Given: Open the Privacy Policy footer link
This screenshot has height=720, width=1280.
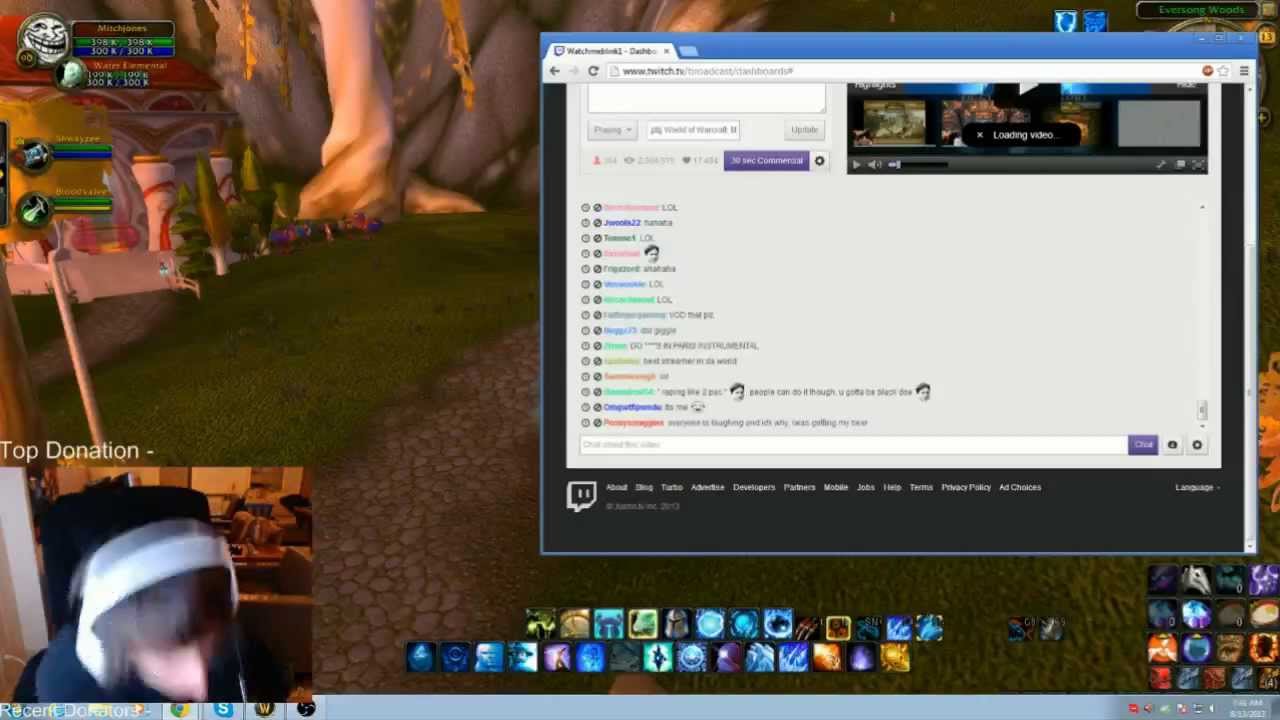Looking at the screenshot, I should click(x=966, y=488).
